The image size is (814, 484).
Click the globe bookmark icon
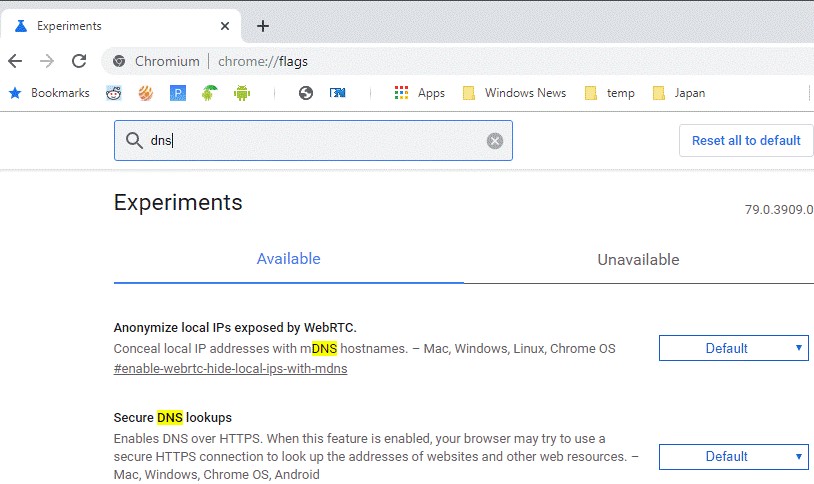[306, 93]
